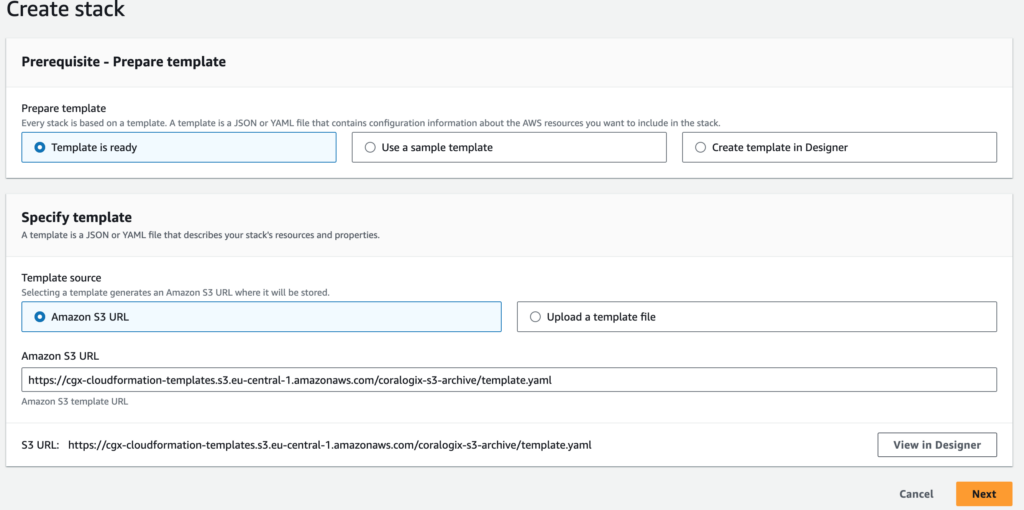1024x510 pixels.
Task: Click the "Selecting a template generates" helper text
Action: click(176, 293)
